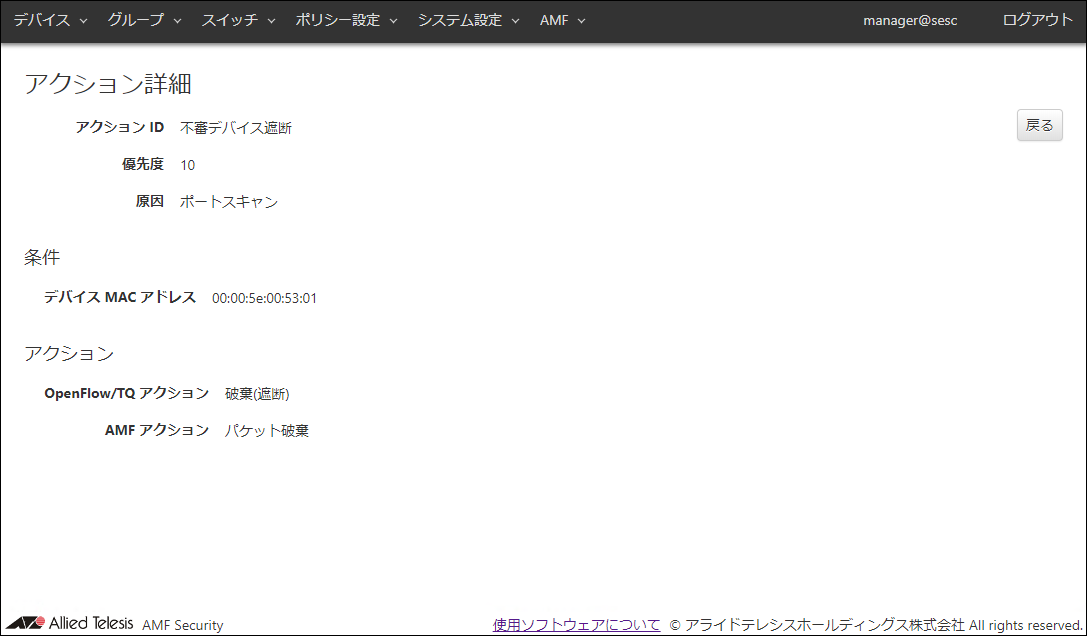Image resolution: width=1087 pixels, height=636 pixels.
Task: Select the cause text ポートスキャン
Action: pyautogui.click(x=229, y=202)
